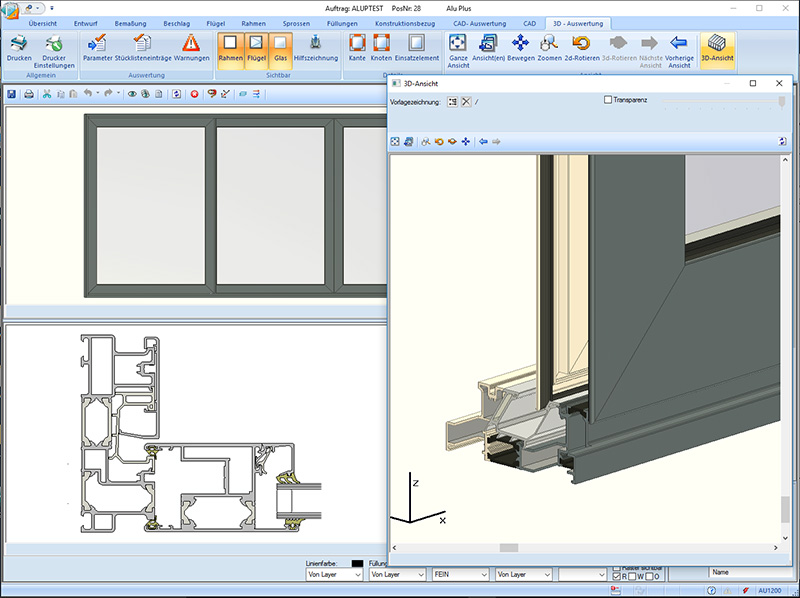Click 2D rotate icon in 3D-Ansicht toolbar
Viewport: 800px width, 598px height.
pyautogui.click(x=439, y=141)
